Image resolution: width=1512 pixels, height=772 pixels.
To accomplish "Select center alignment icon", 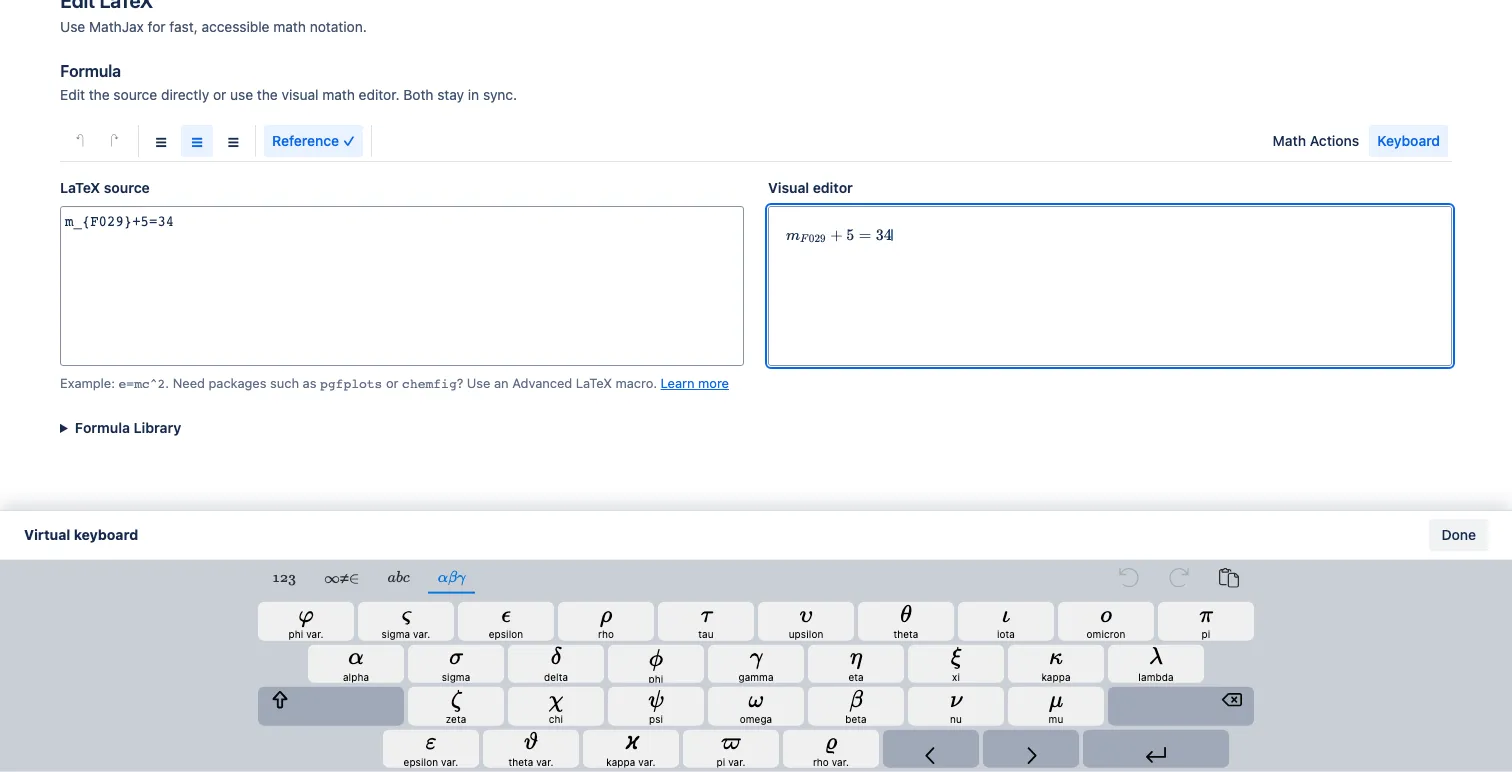I will point(197,142).
